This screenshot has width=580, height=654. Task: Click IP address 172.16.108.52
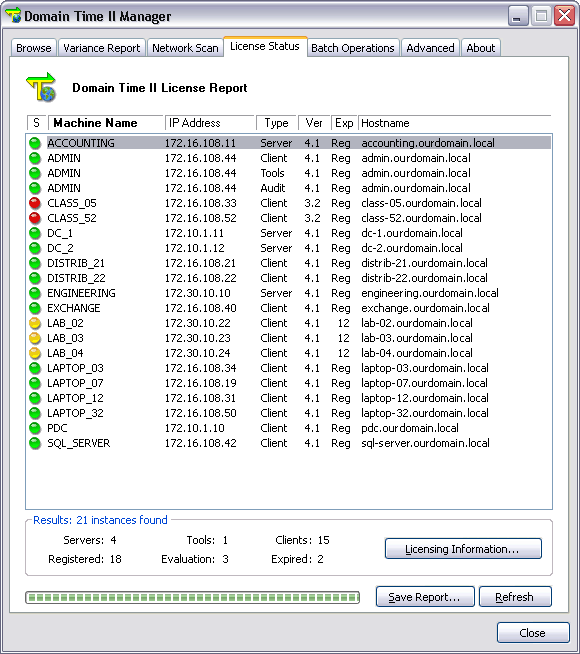coord(201,218)
